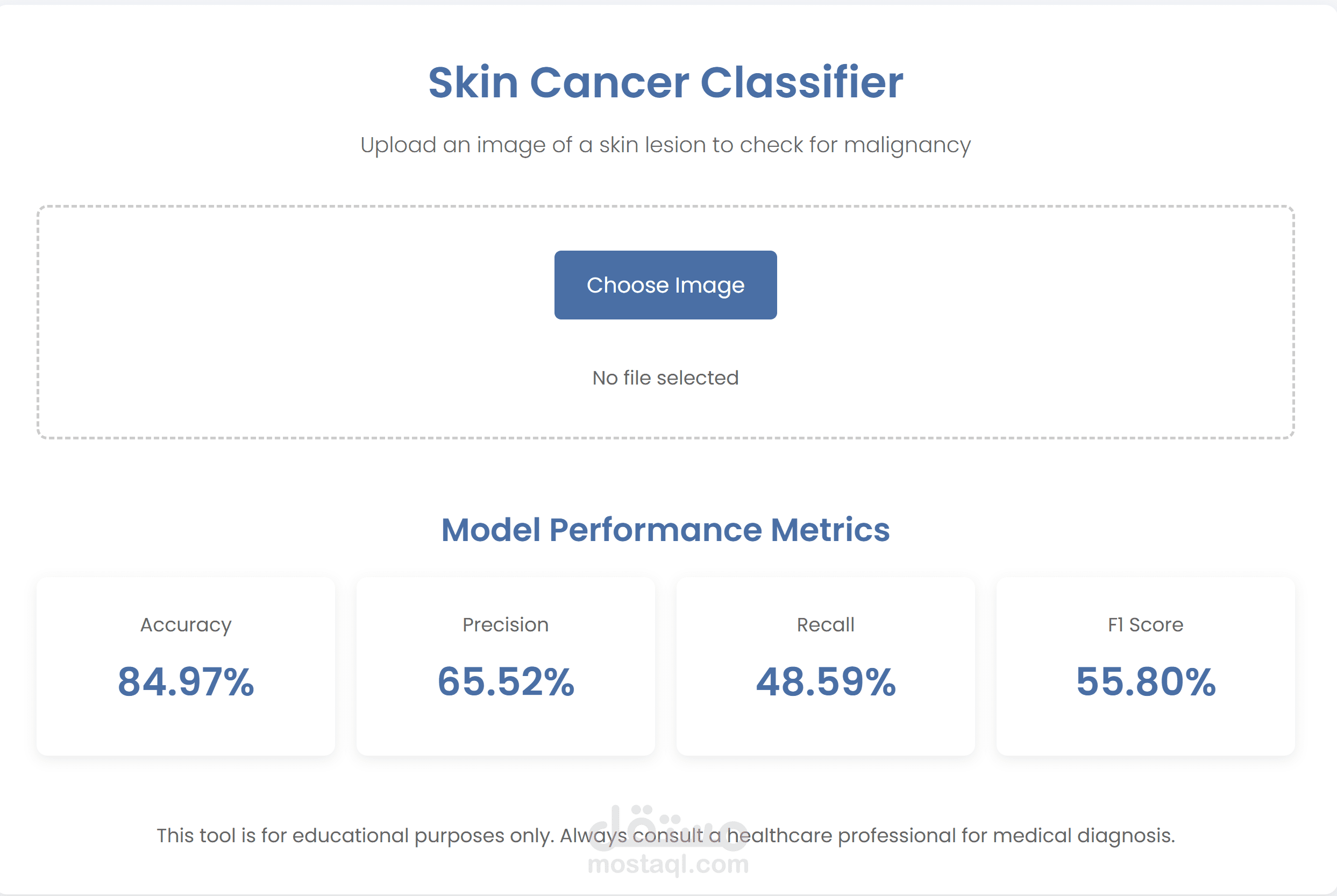This screenshot has height=896, width=1337.
Task: Select the 84.97% accuracy value
Action: click(185, 681)
